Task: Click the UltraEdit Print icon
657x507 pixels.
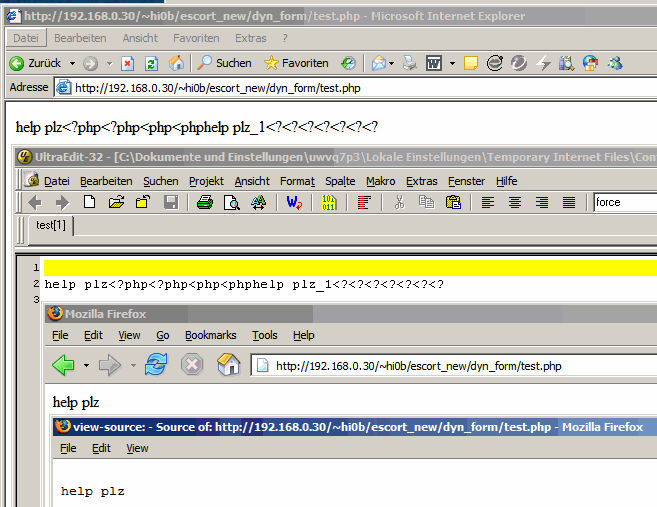Action: pos(205,202)
